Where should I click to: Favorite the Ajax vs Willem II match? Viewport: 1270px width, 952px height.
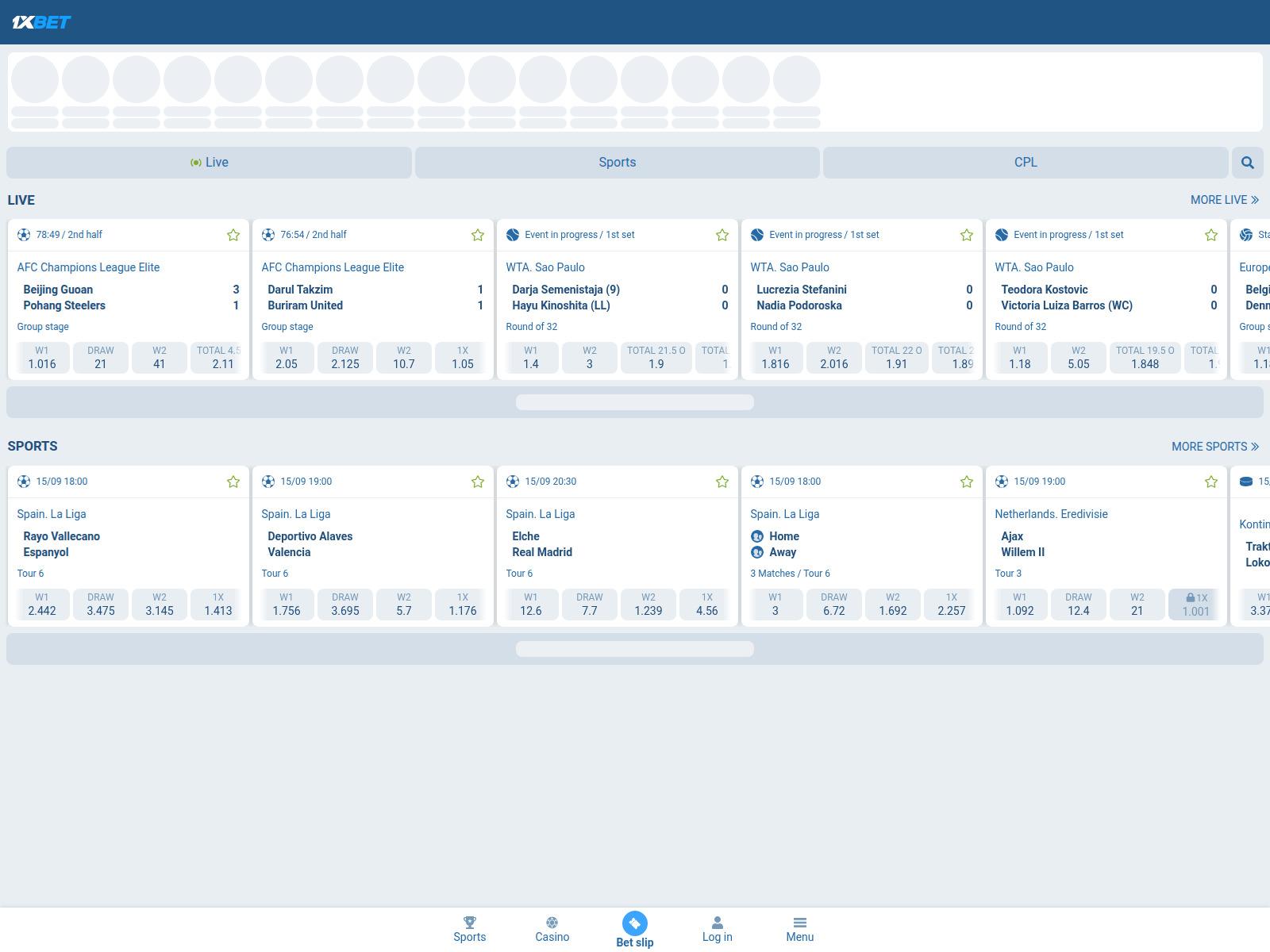(x=1211, y=482)
